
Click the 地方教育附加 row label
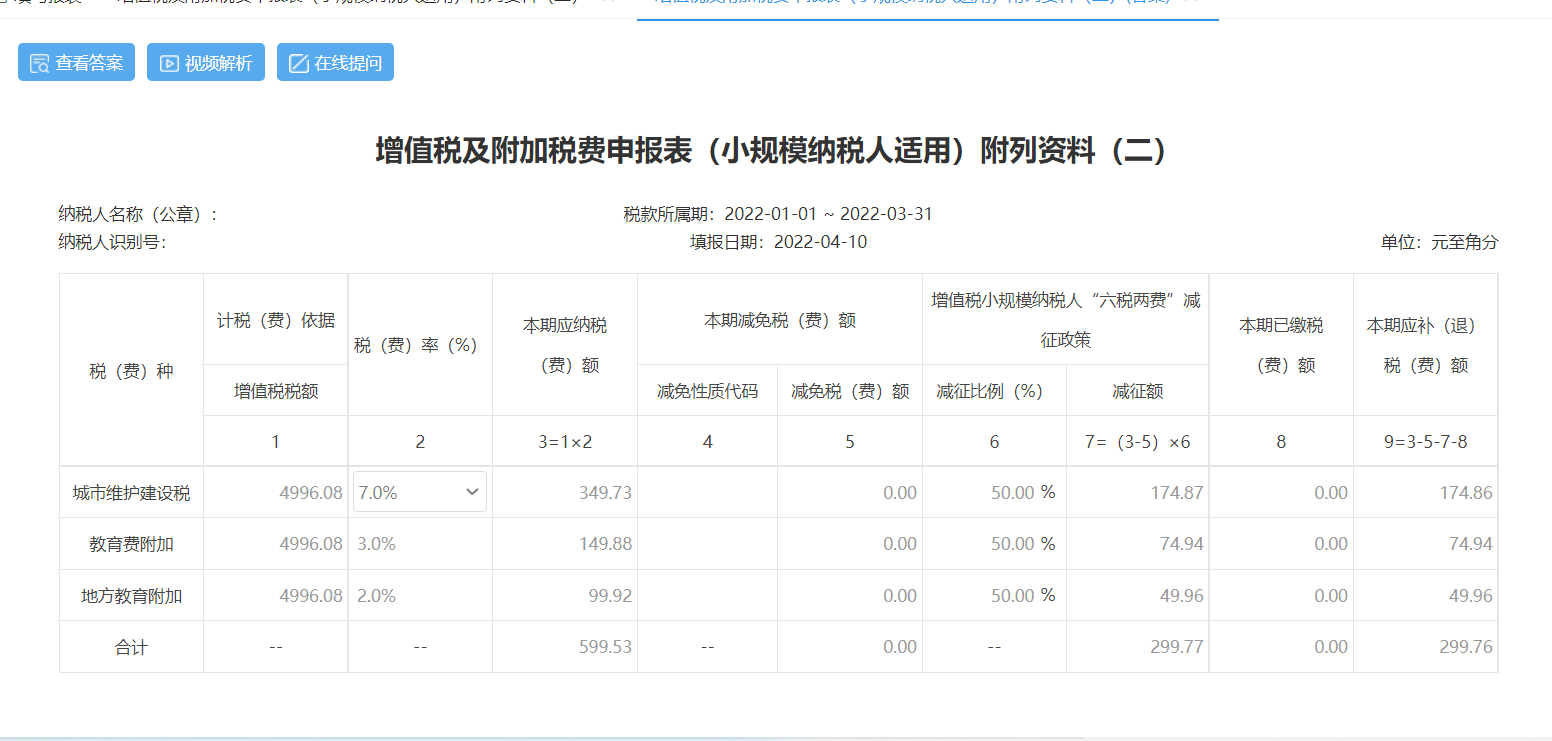[x=131, y=596]
